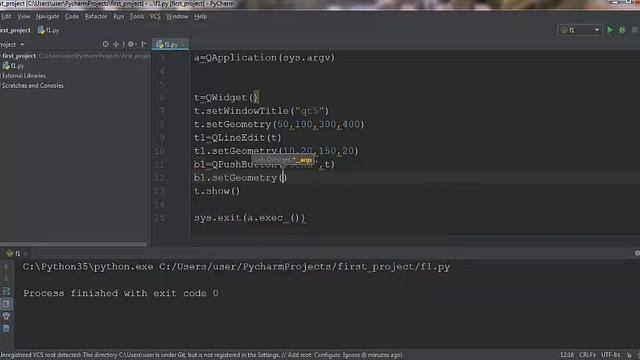Open the Tools menu
This screenshot has height=360, width=640.
pos(137,16)
